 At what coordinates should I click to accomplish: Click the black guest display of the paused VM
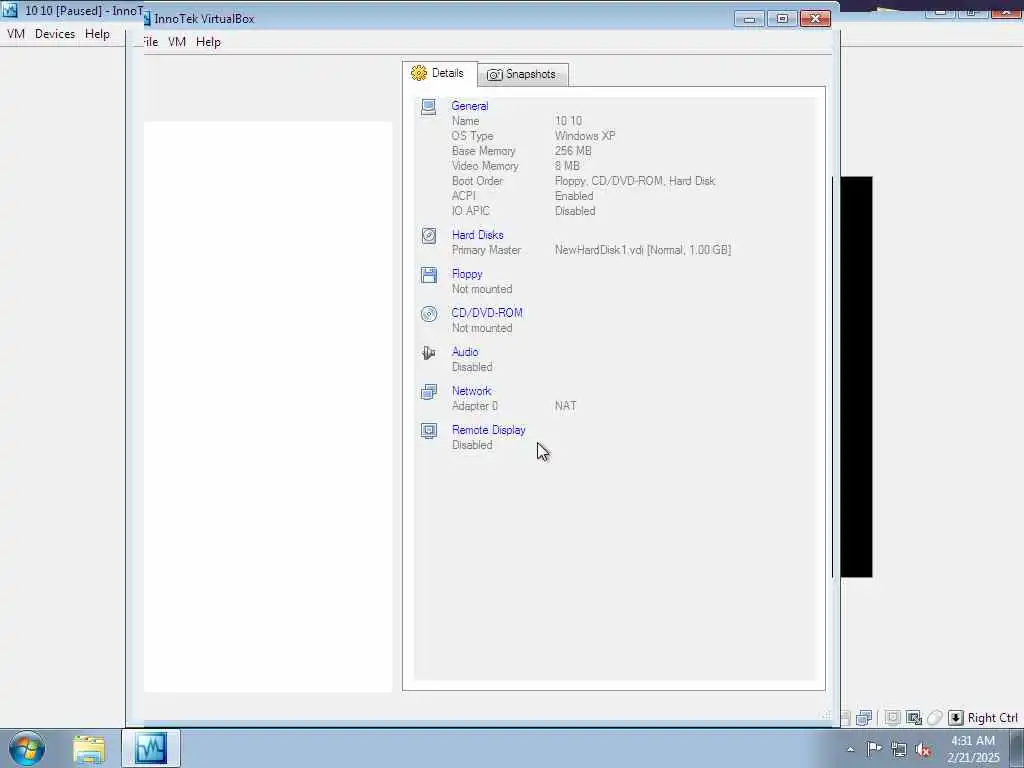pos(856,377)
